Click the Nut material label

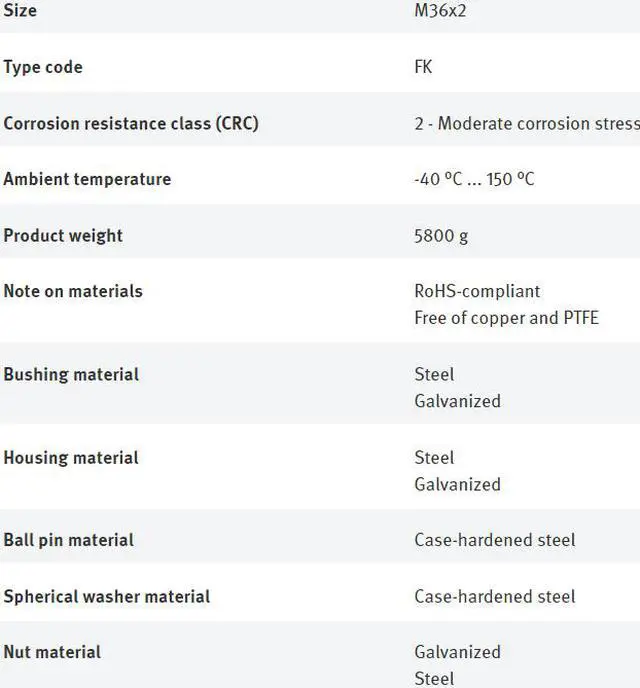click(52, 651)
